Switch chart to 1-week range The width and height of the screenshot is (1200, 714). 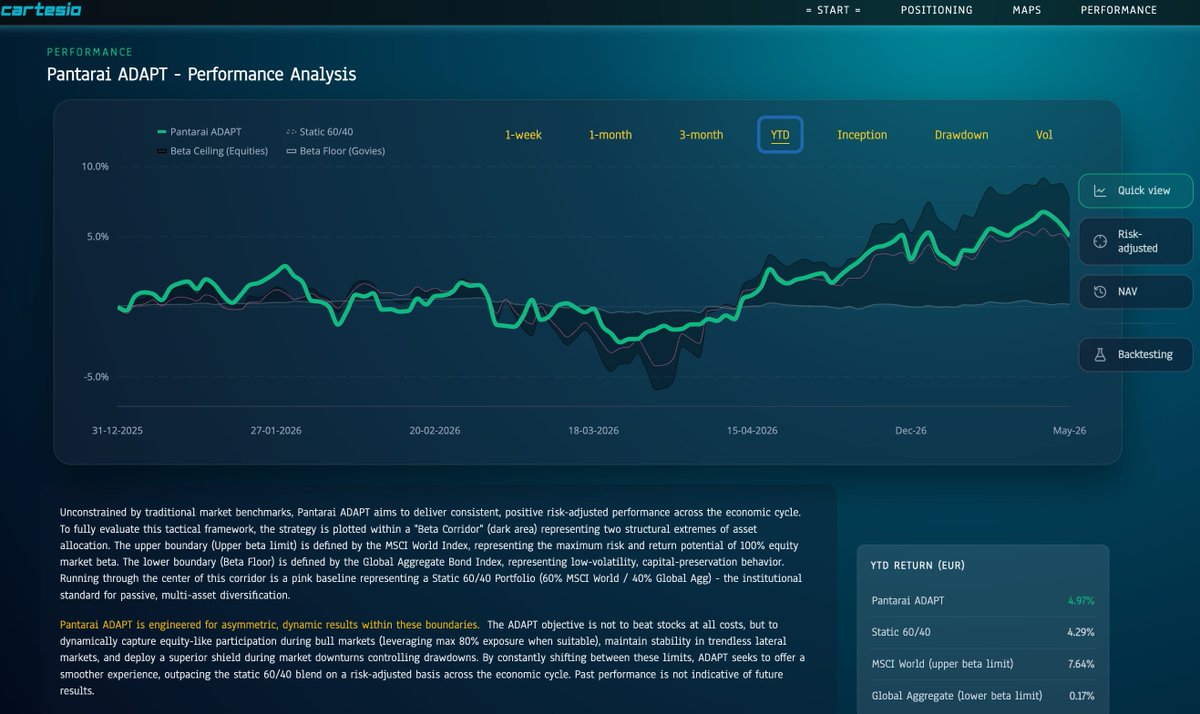click(x=523, y=135)
